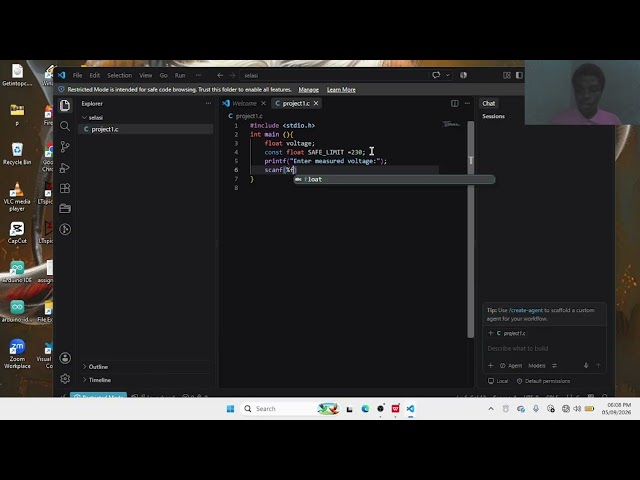This screenshot has height=480, width=640.
Task: Open the Go menu
Action: click(x=163, y=75)
